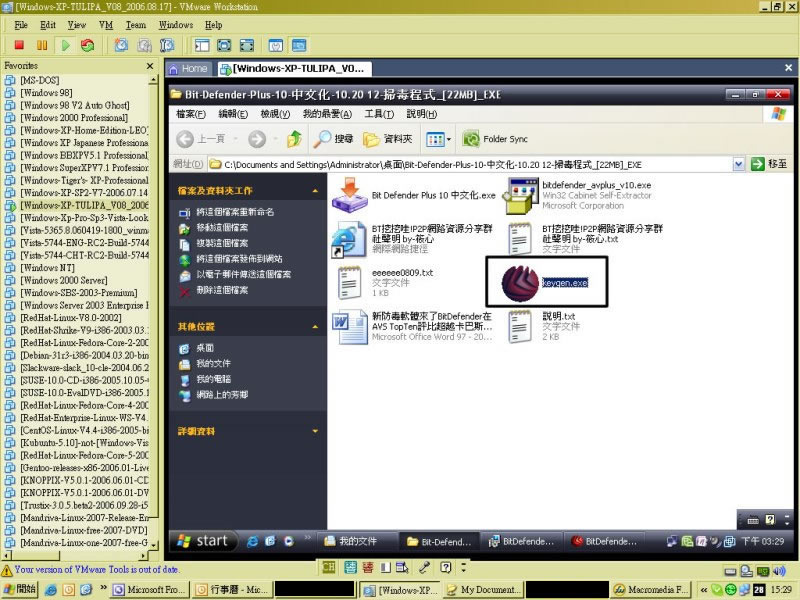Click the CH language indicator icon
The image size is (800, 600).
[329, 567]
